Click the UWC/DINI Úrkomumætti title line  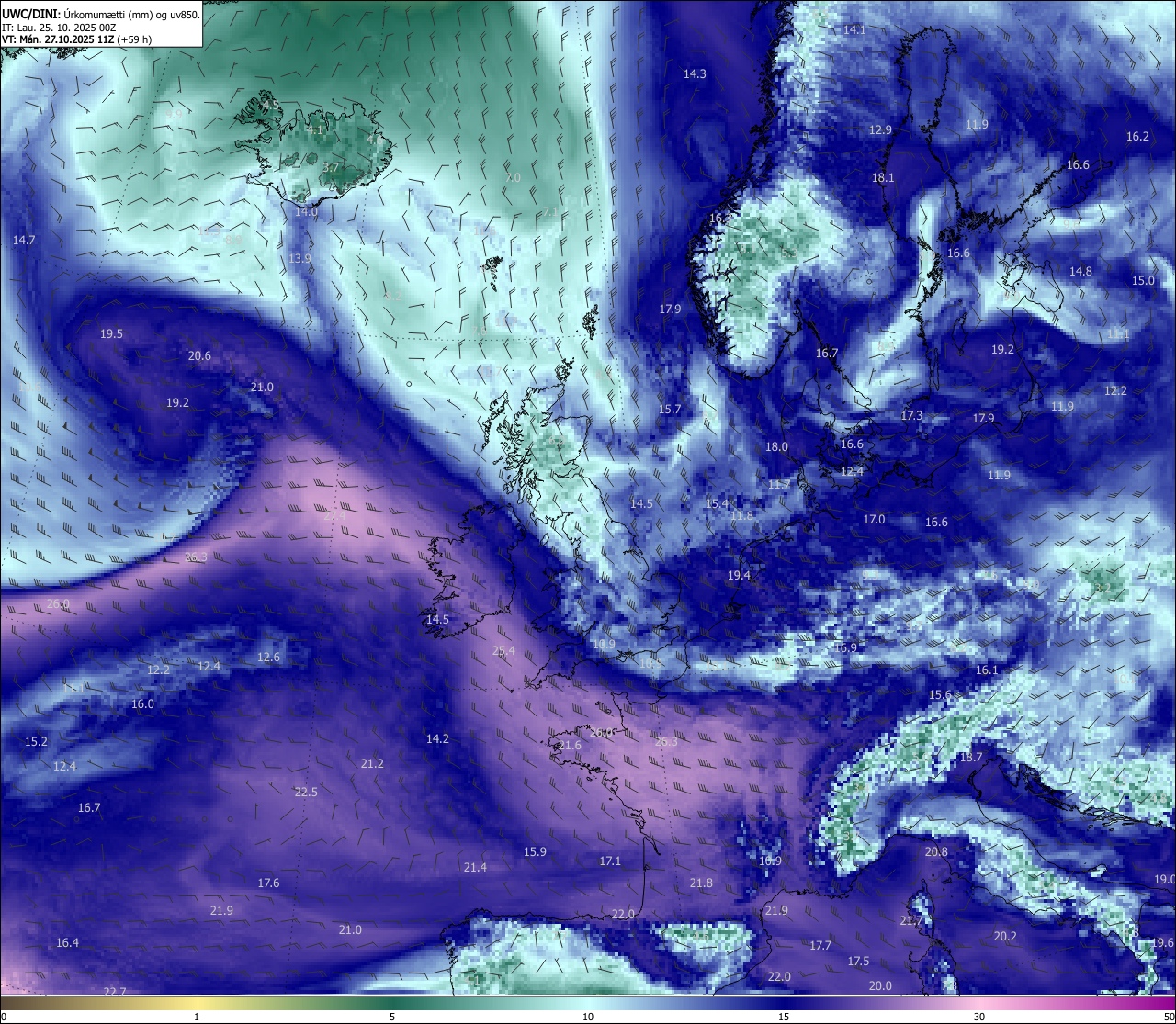[101, 14]
